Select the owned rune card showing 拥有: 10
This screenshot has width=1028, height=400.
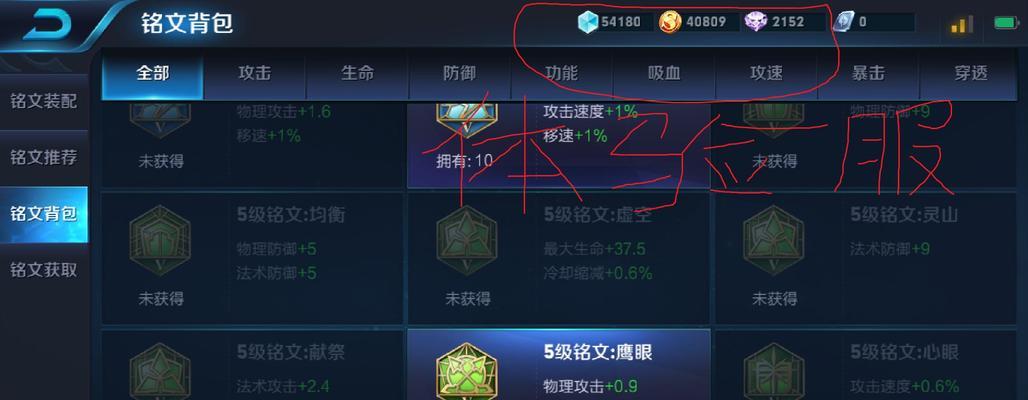click(559, 144)
